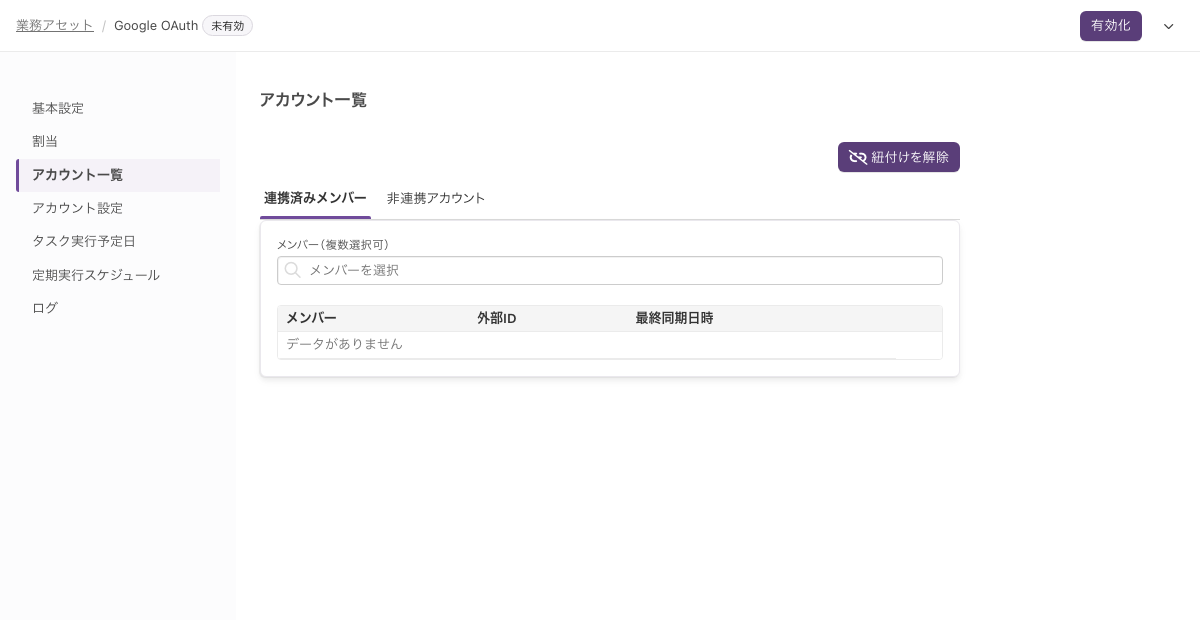Viewport: 1200px width, 620px height.
Task: Switch to the 非連携アカウント tab
Action: (x=436, y=198)
